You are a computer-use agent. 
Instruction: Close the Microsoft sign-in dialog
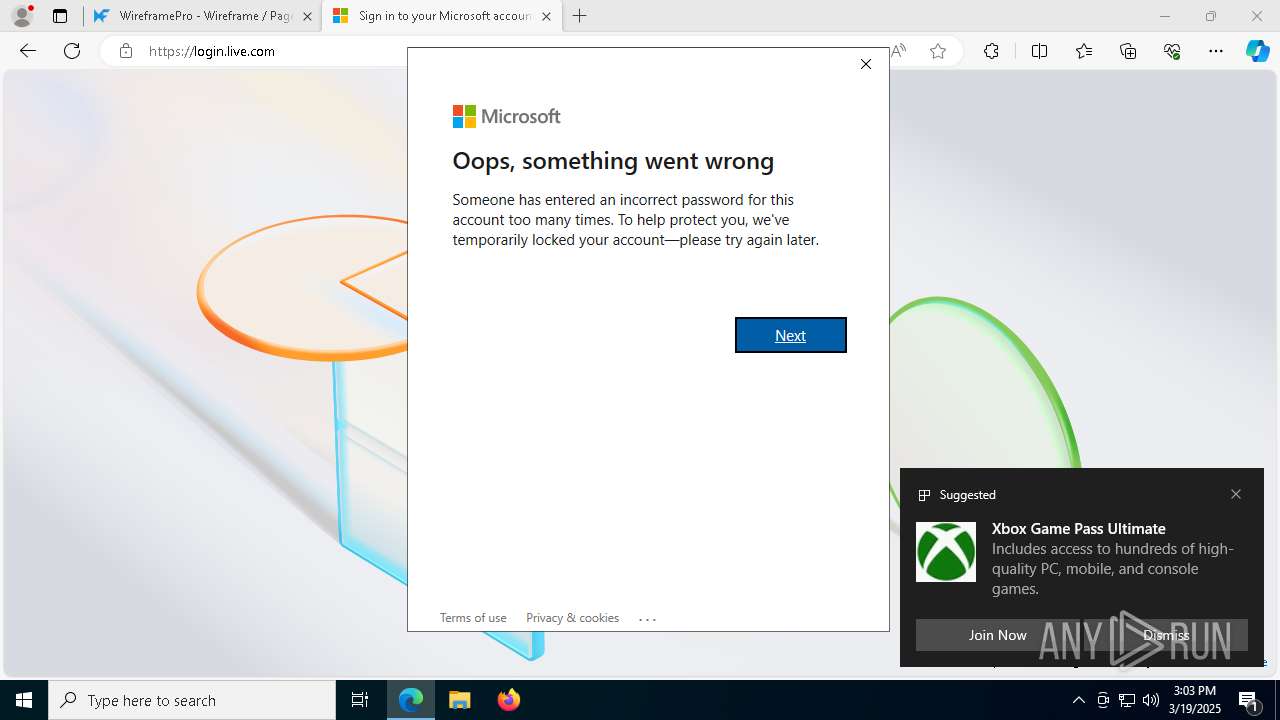coord(866,64)
